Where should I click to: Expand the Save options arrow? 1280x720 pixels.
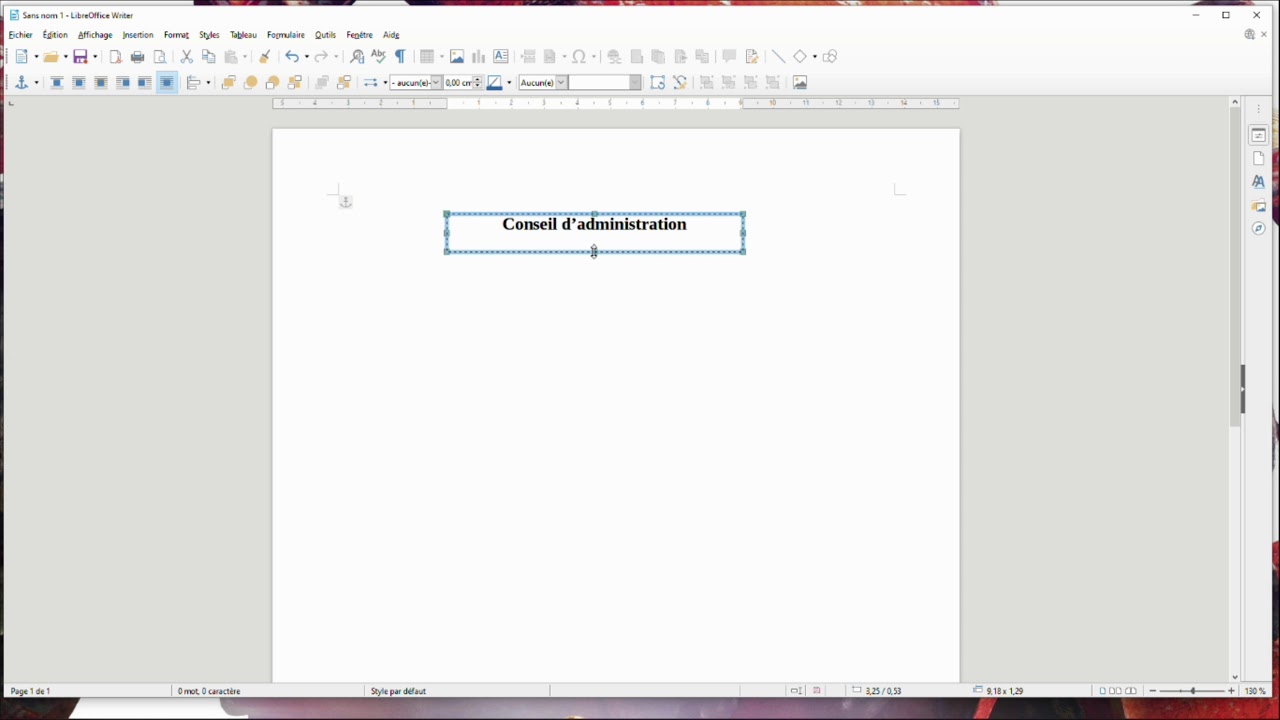pos(96,57)
